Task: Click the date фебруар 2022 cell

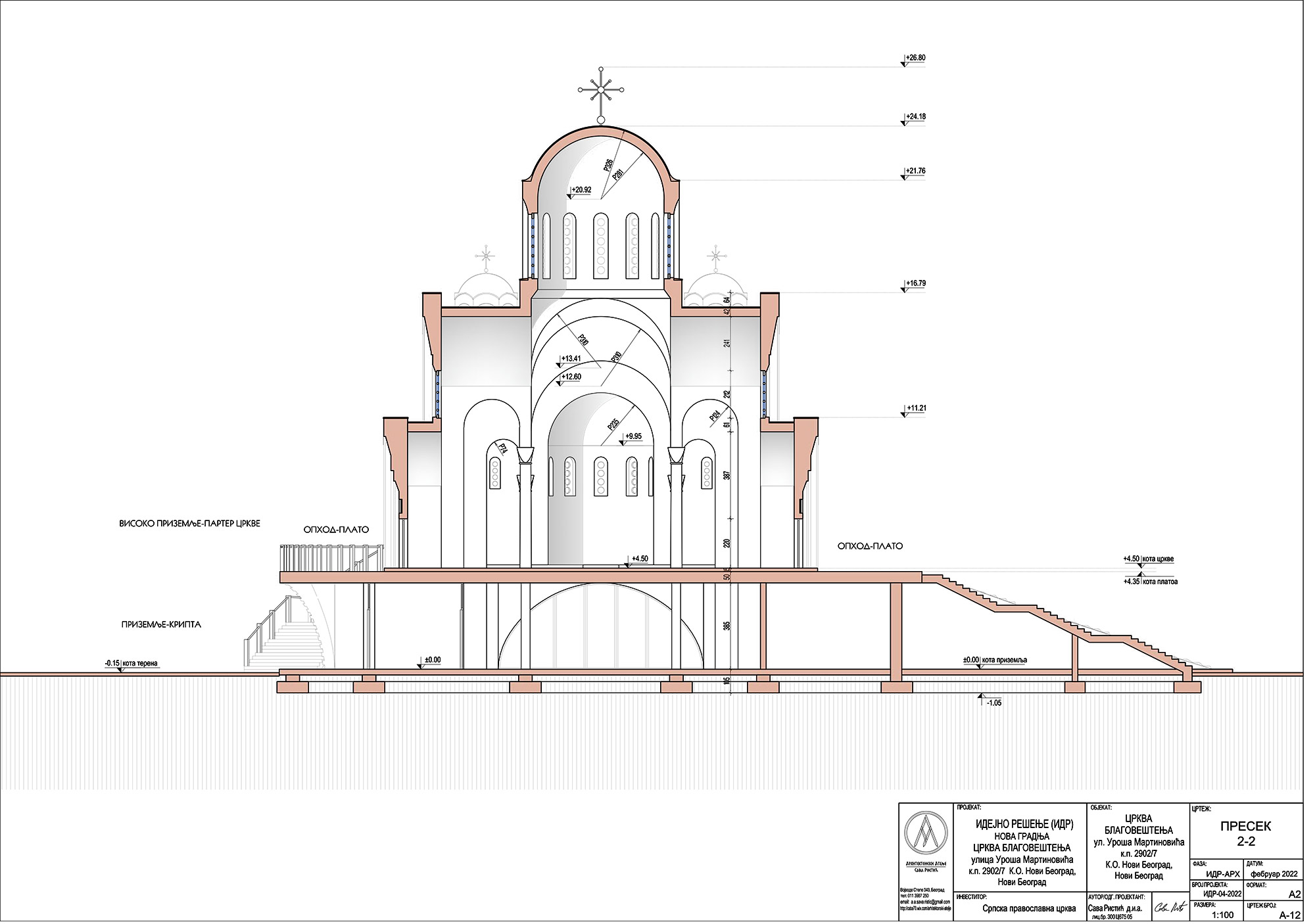Action: click(1273, 874)
